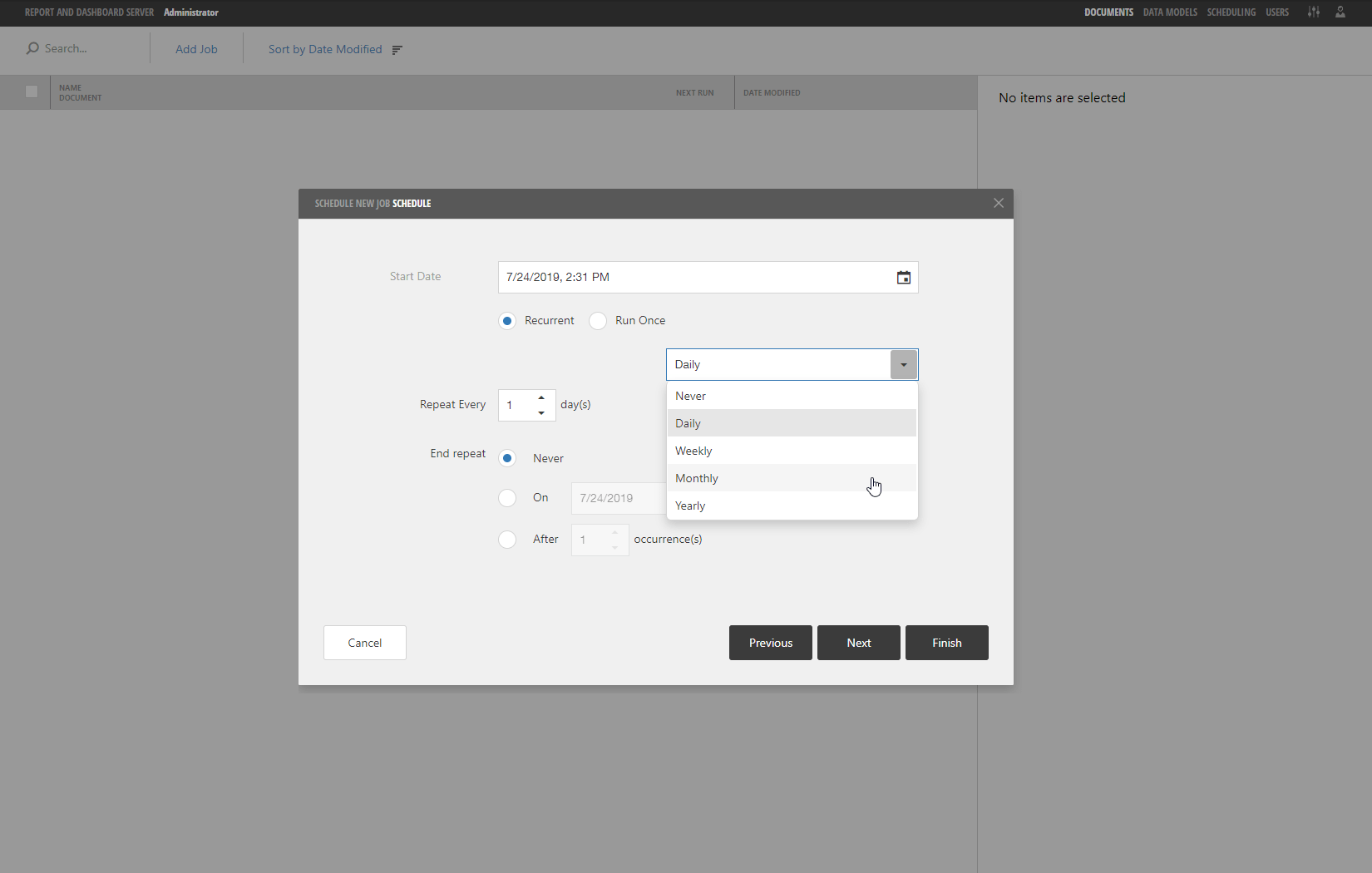Viewport: 1372px width, 873px height.
Task: Increase the Repeat Every day count
Action: tap(541, 399)
